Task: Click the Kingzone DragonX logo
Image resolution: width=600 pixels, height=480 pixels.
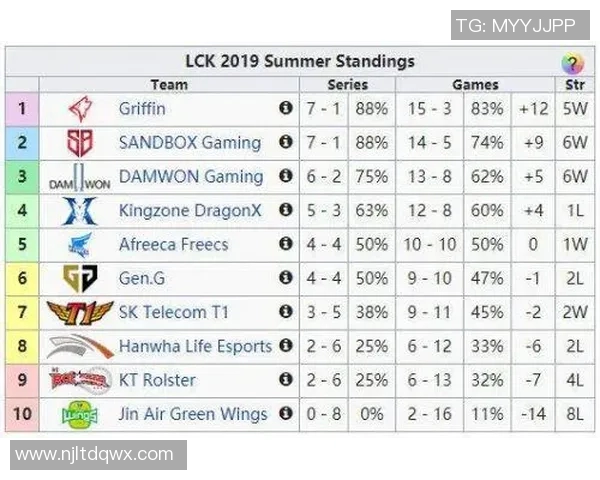Action: coord(79,211)
